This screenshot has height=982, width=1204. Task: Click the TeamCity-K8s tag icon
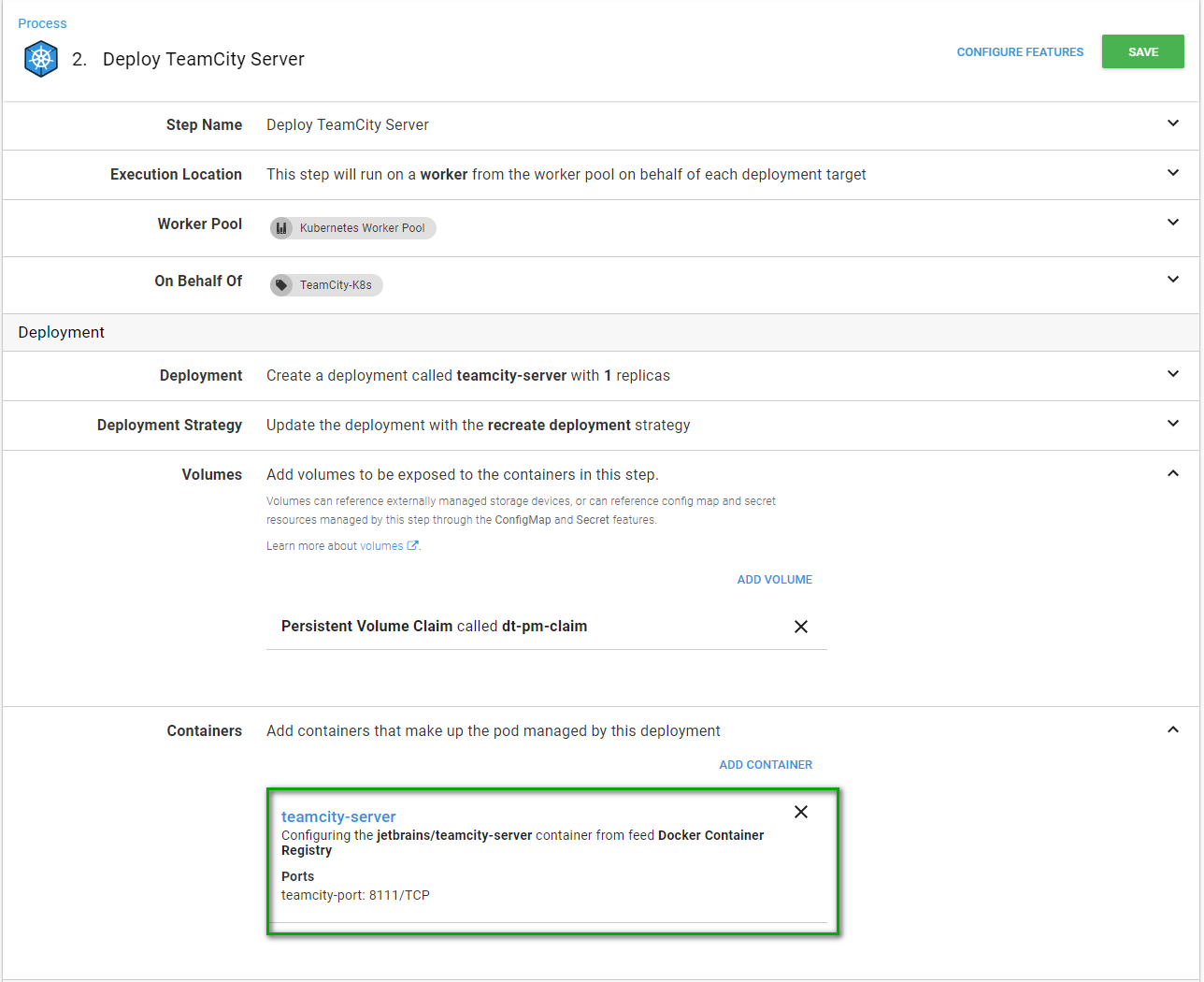[x=281, y=285]
